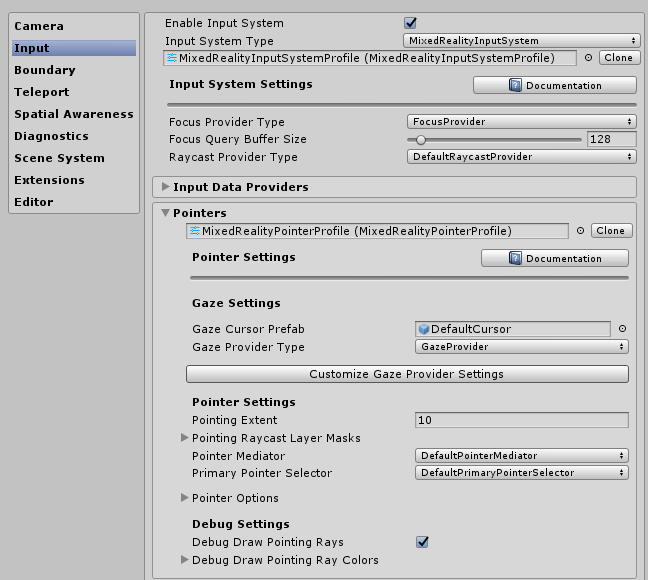Open Input System Settings Documentation
Screen dimensions: 648x580
coord(555,85)
